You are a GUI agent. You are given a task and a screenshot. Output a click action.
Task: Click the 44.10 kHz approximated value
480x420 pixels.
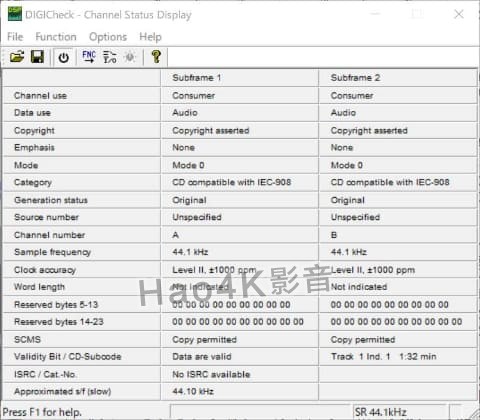[193, 392]
